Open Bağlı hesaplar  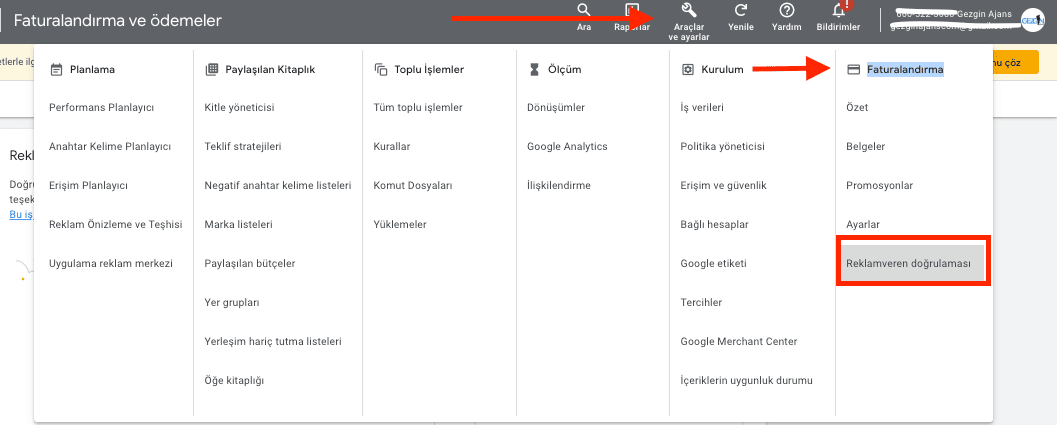(715, 224)
